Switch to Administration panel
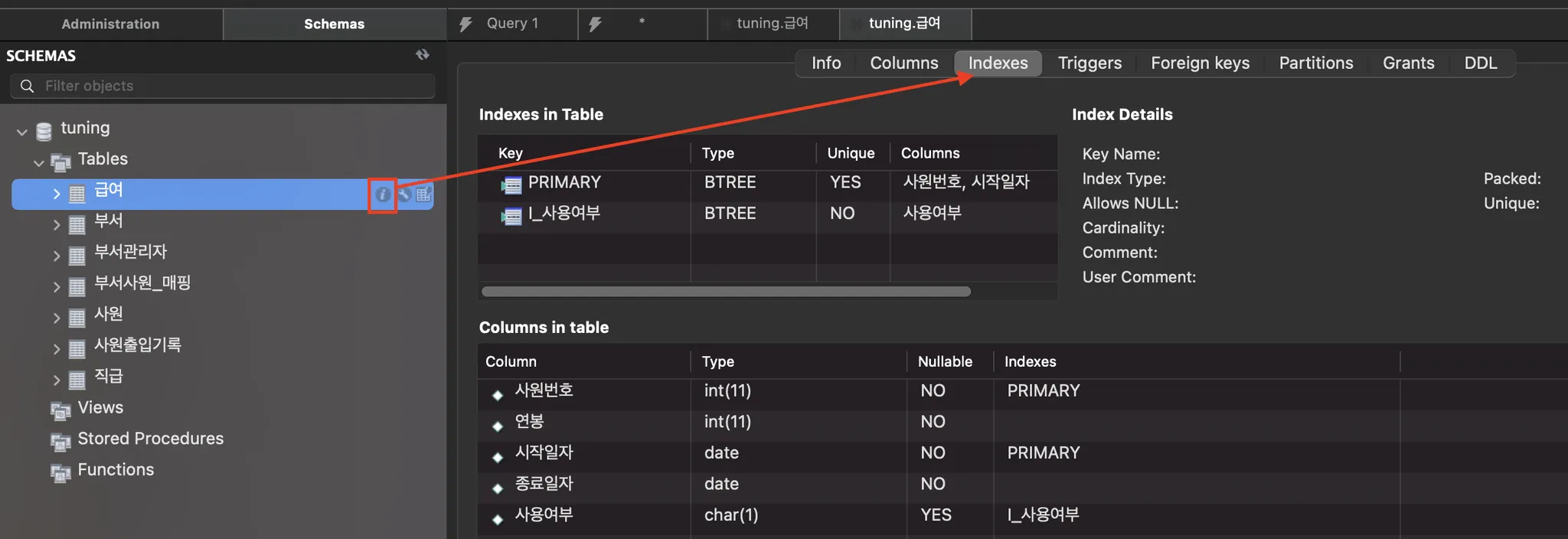This screenshot has height=539, width=1568. tap(111, 24)
